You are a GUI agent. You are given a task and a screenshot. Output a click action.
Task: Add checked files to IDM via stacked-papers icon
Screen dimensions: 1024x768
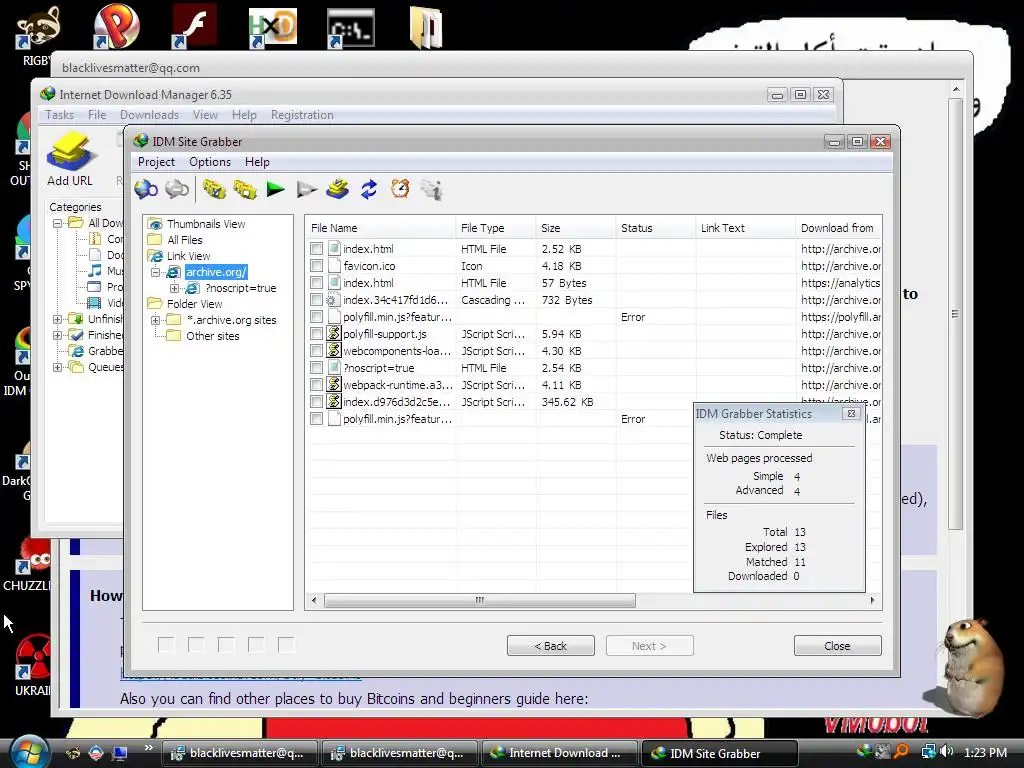[338, 189]
